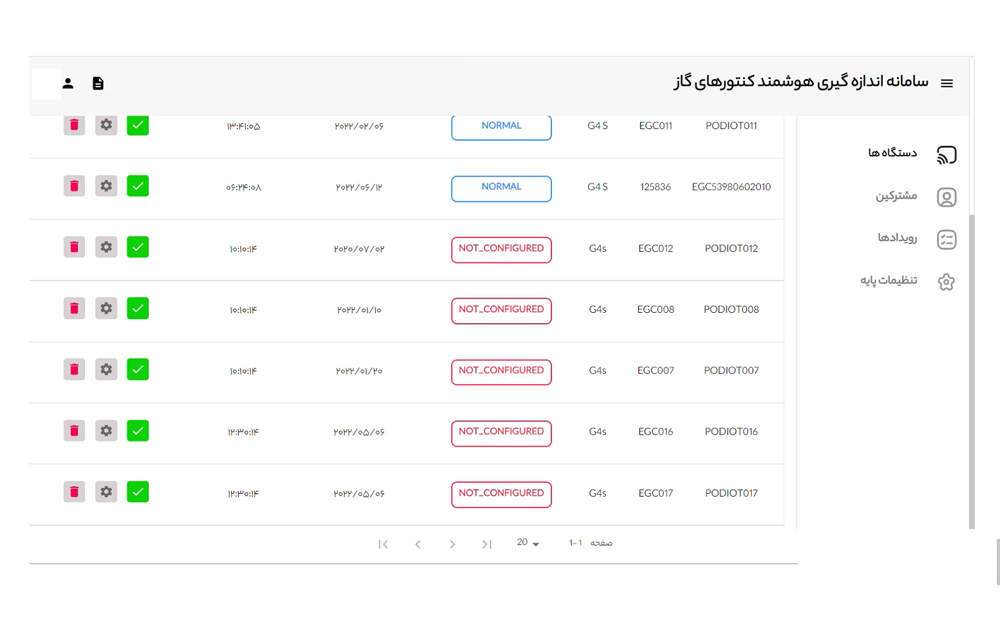Open تنظیمات پایه base settings

pyautogui.click(x=888, y=281)
